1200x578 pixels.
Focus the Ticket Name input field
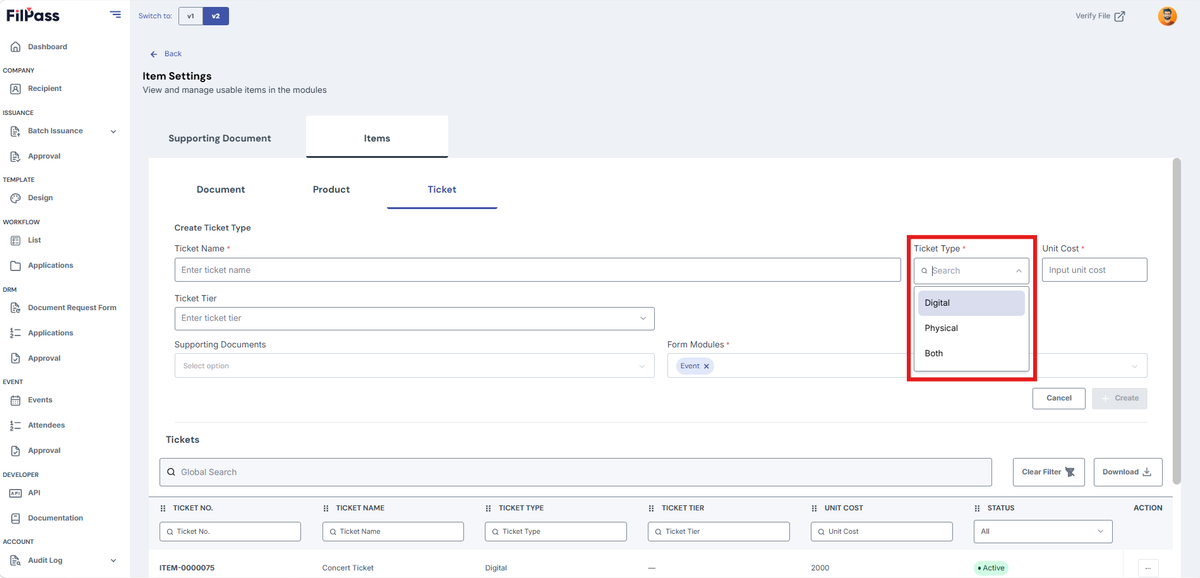538,270
